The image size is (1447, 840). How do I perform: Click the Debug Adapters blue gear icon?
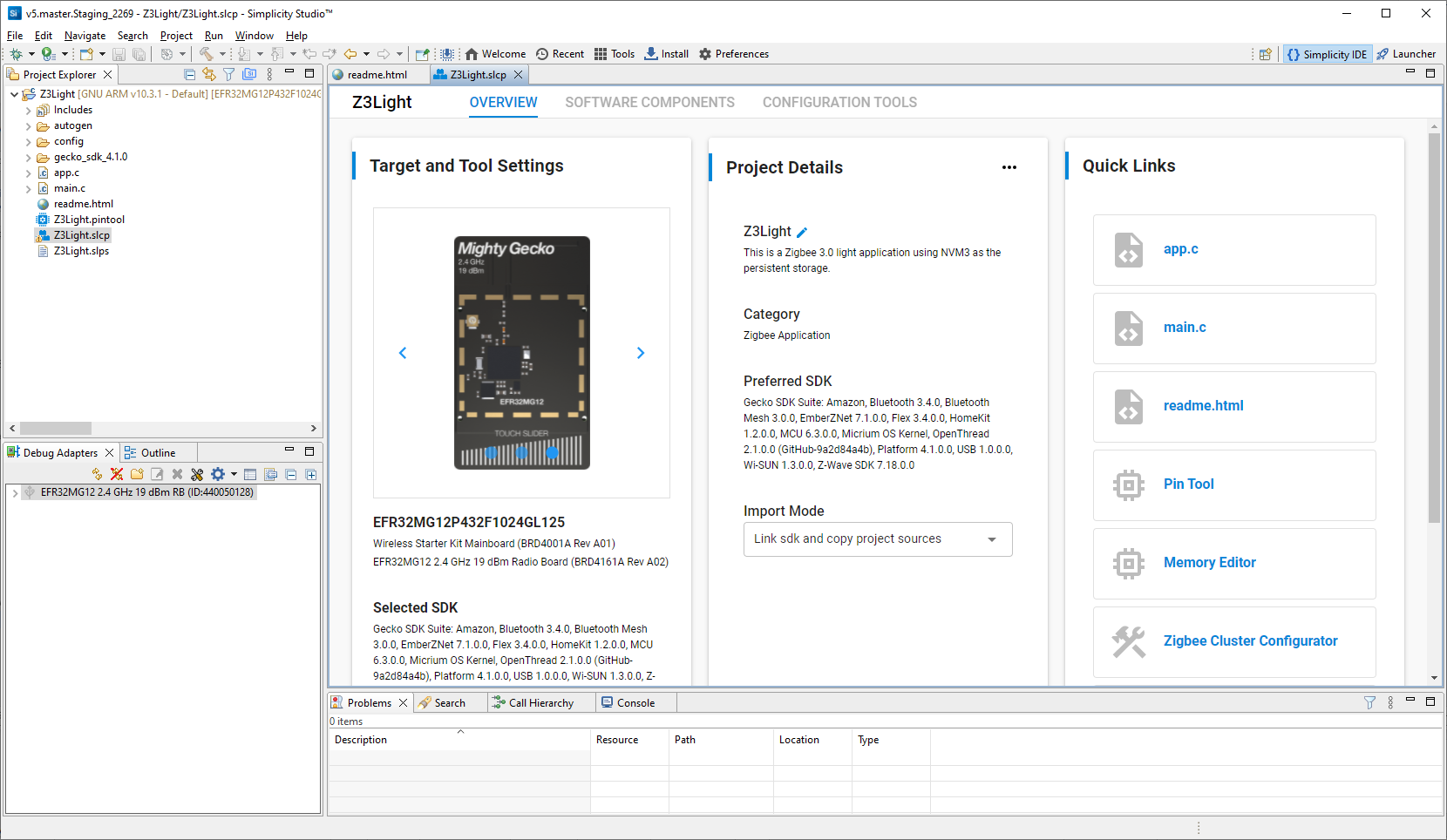(x=218, y=474)
